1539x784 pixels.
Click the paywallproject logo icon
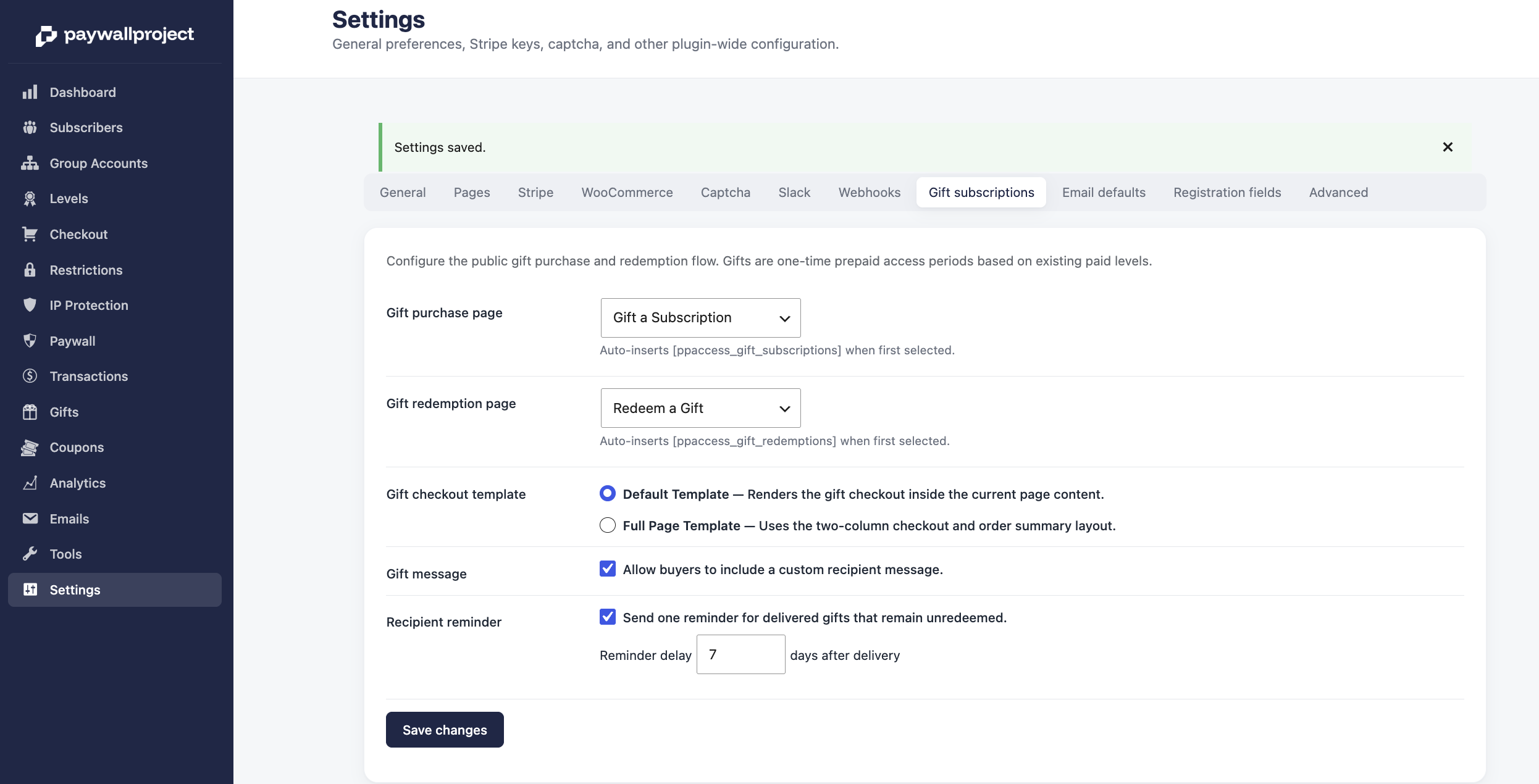(46, 36)
